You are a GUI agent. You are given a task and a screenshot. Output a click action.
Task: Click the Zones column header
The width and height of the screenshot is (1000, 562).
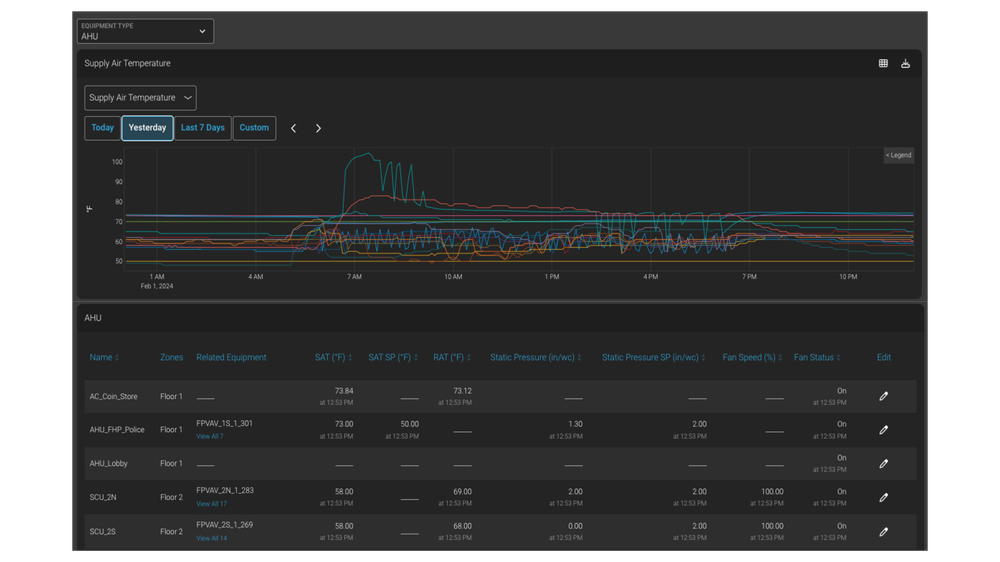click(x=172, y=357)
